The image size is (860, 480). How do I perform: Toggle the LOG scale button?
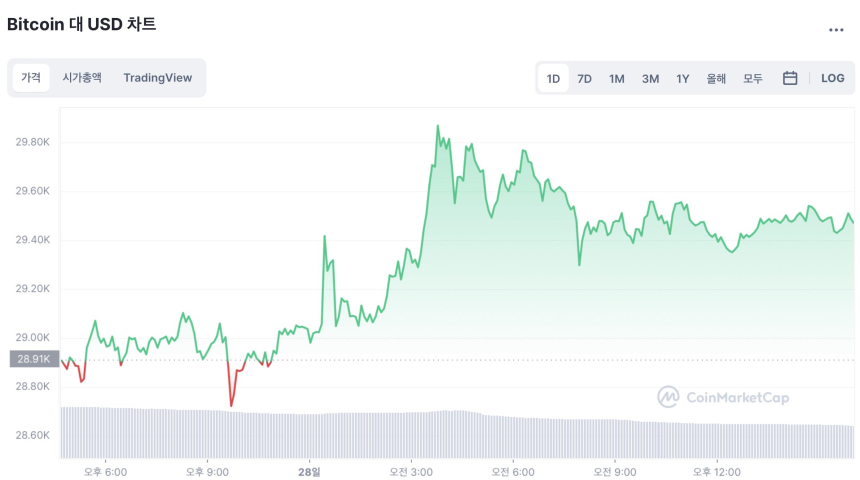click(x=832, y=78)
